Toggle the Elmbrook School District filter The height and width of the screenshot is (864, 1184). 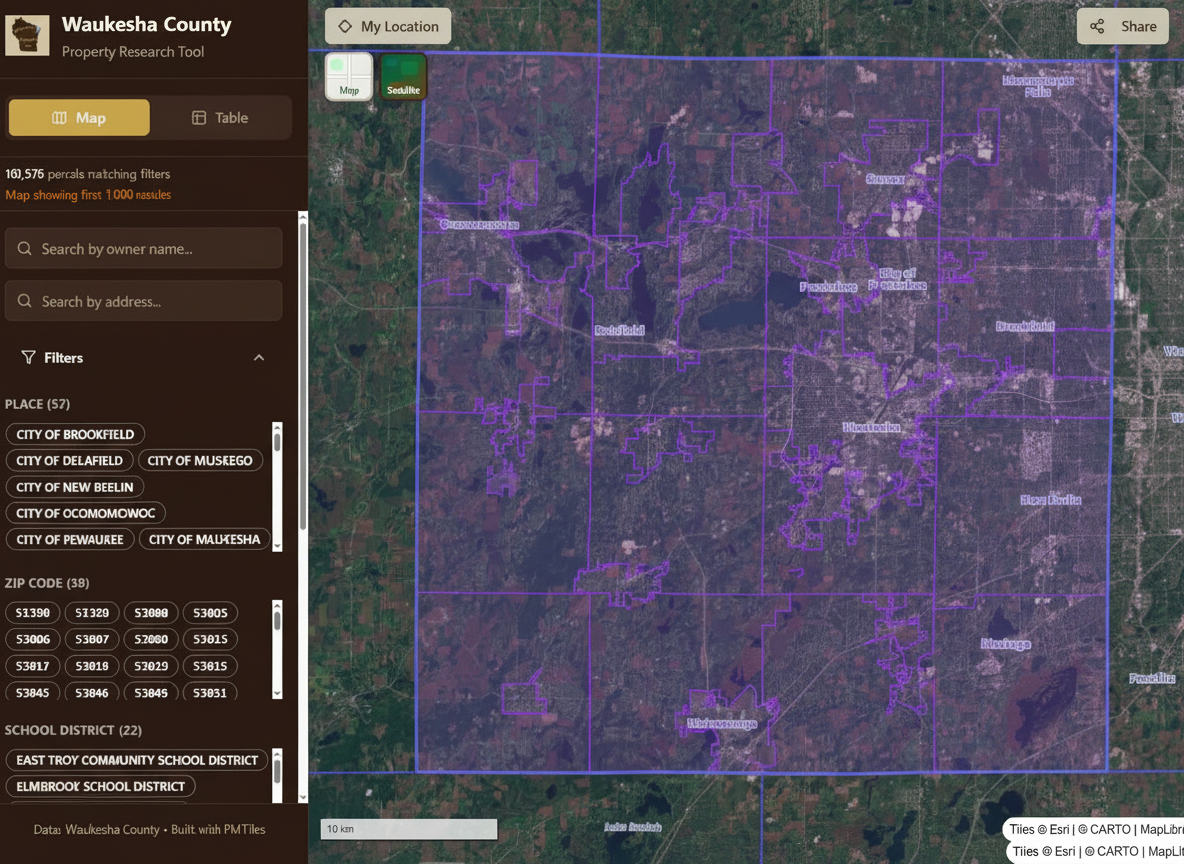pos(100,786)
